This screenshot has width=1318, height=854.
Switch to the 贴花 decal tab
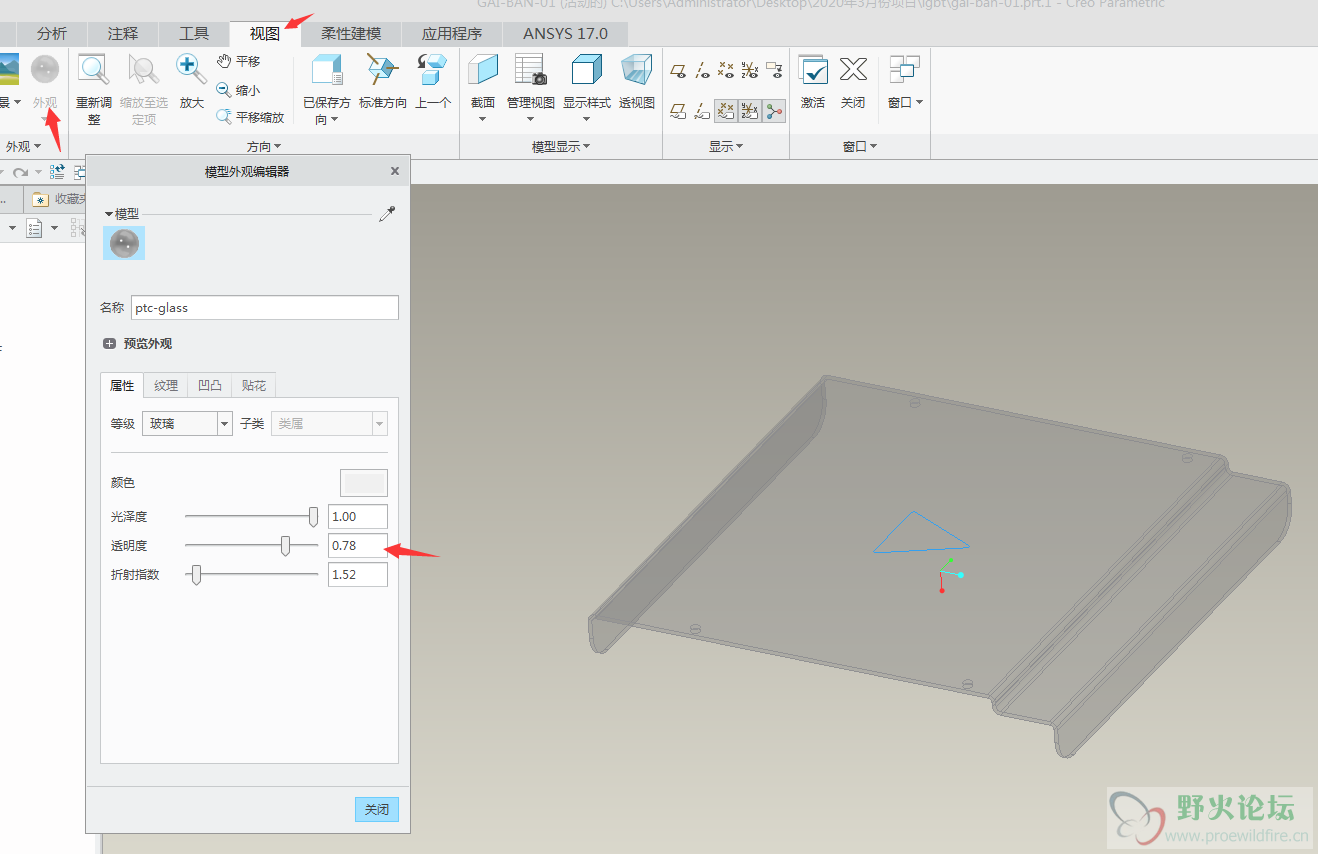[x=254, y=385]
